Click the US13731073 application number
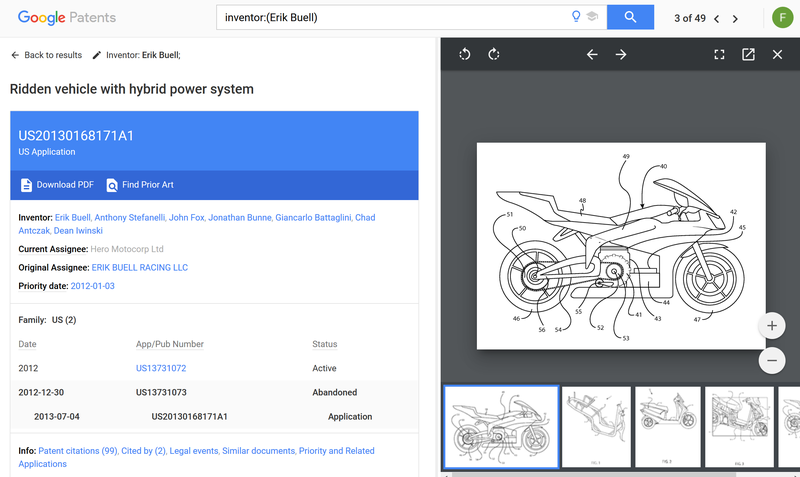The width and height of the screenshot is (800, 477). (161, 392)
